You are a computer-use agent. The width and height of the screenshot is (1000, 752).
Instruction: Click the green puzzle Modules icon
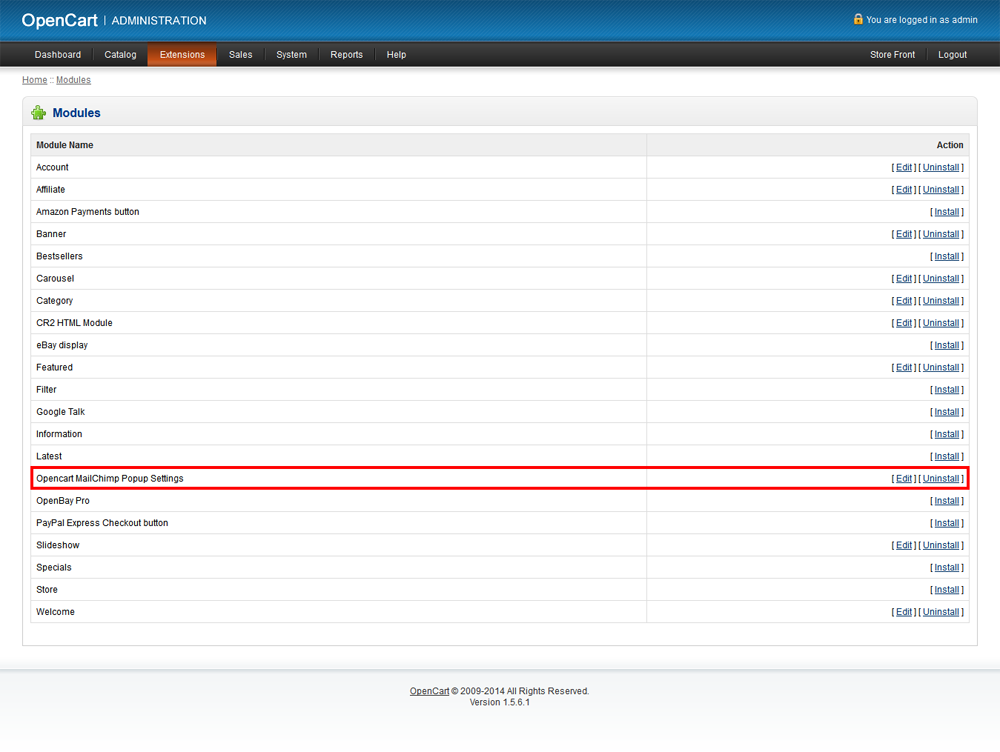[x=38, y=113]
